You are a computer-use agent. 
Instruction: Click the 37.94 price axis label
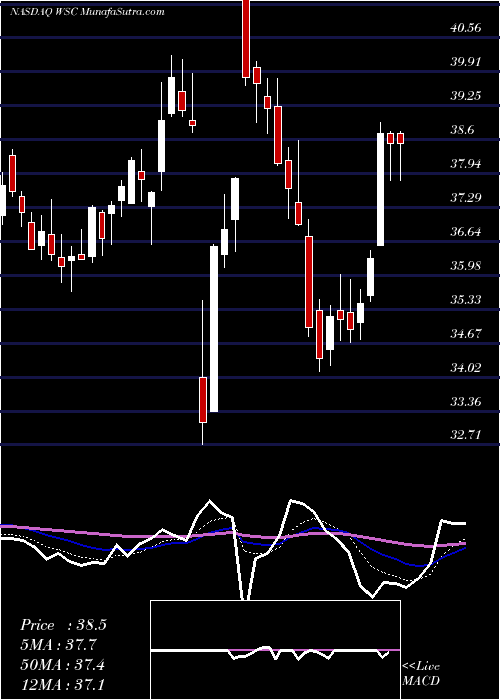(465, 163)
